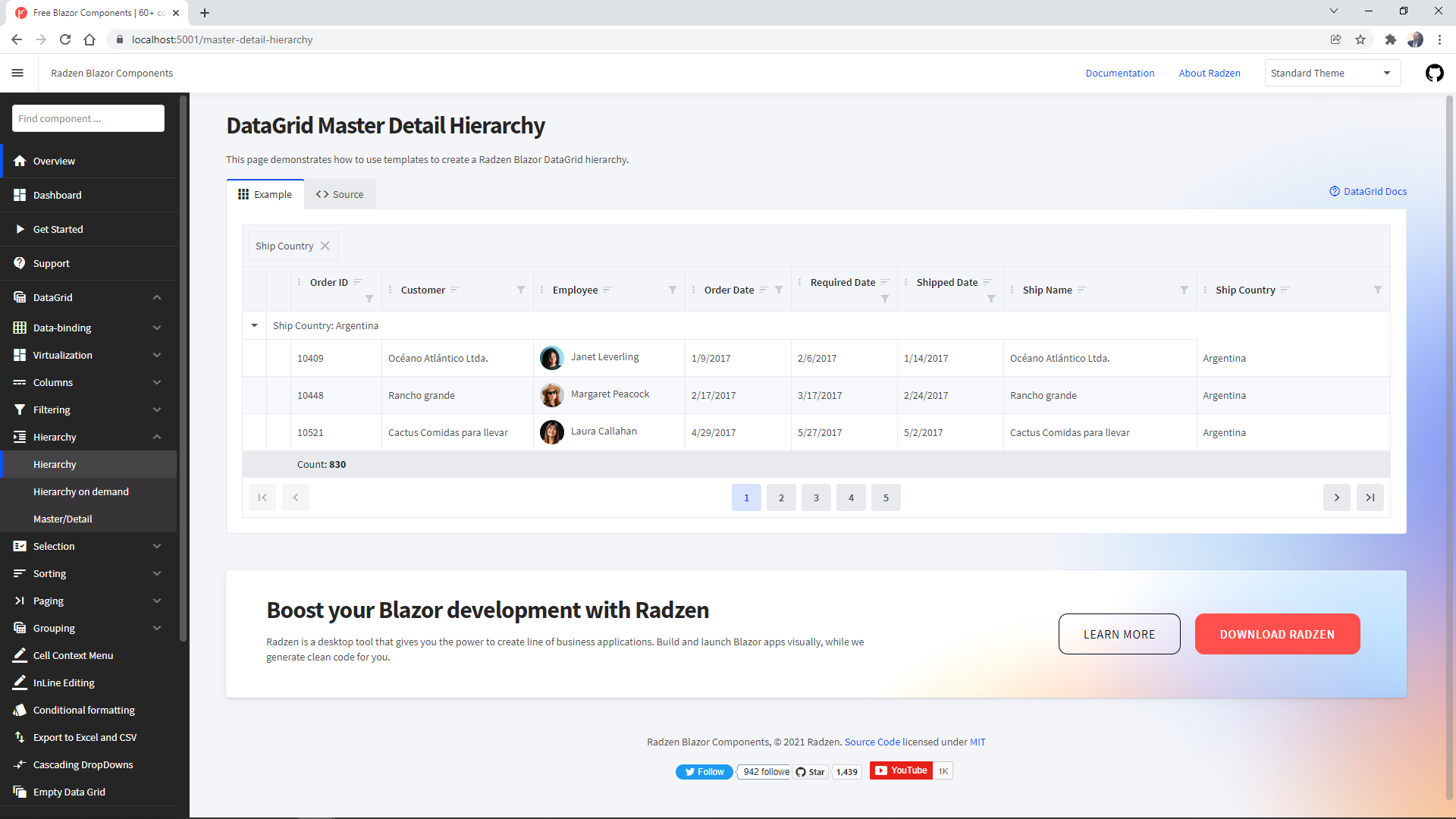Click the Customer column filter icon
The height and width of the screenshot is (819, 1456).
[521, 290]
